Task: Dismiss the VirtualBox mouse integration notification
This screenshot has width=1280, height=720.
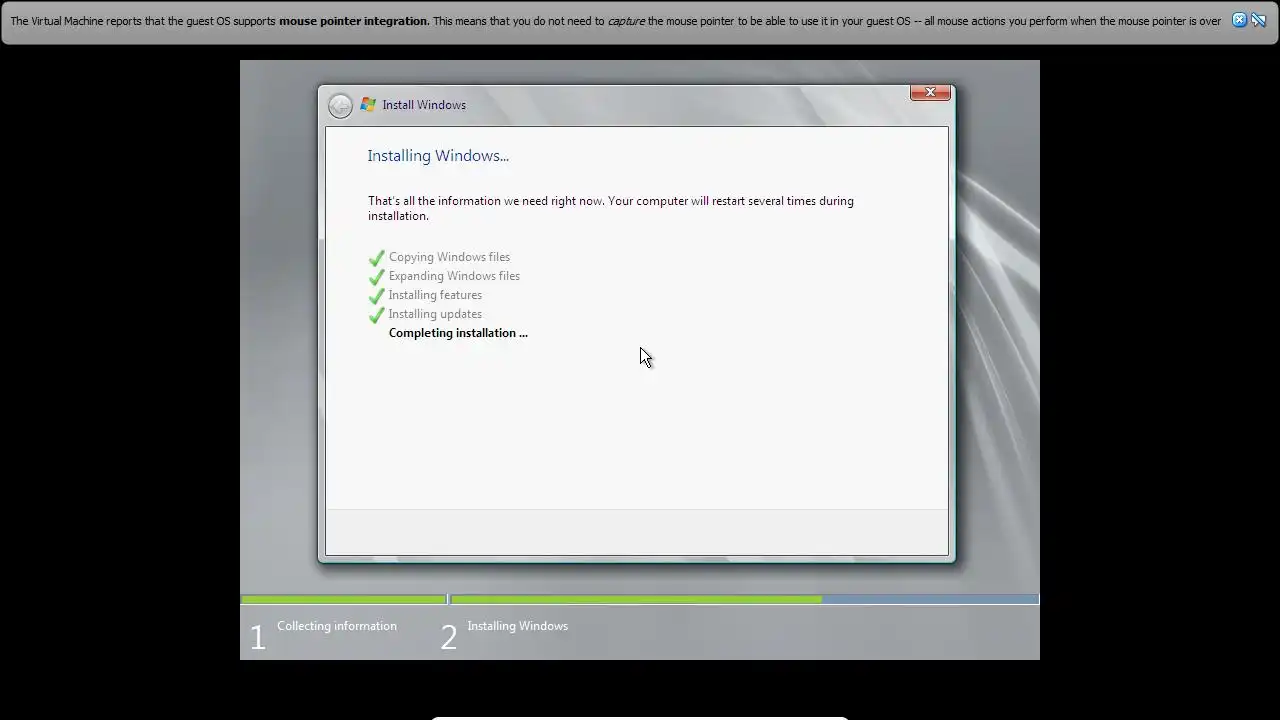Action: coord(1239,20)
